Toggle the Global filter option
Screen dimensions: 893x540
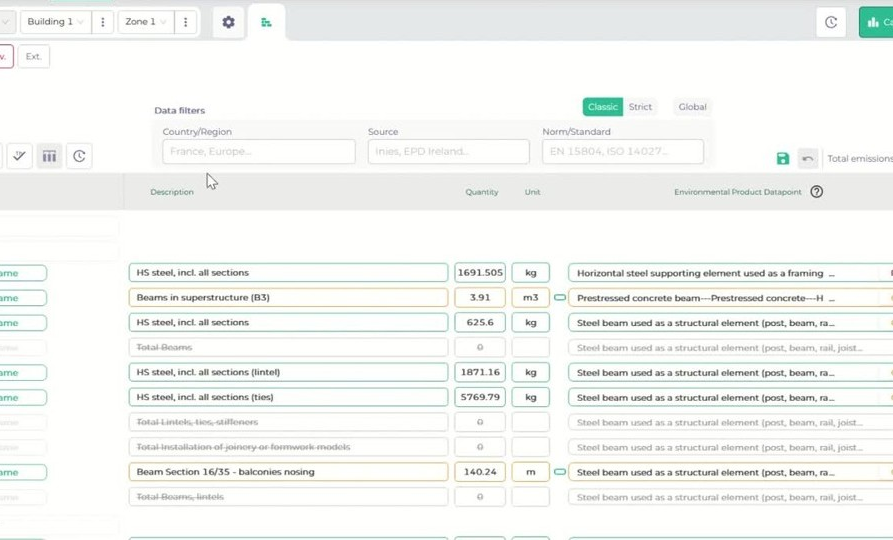pyautogui.click(x=692, y=107)
